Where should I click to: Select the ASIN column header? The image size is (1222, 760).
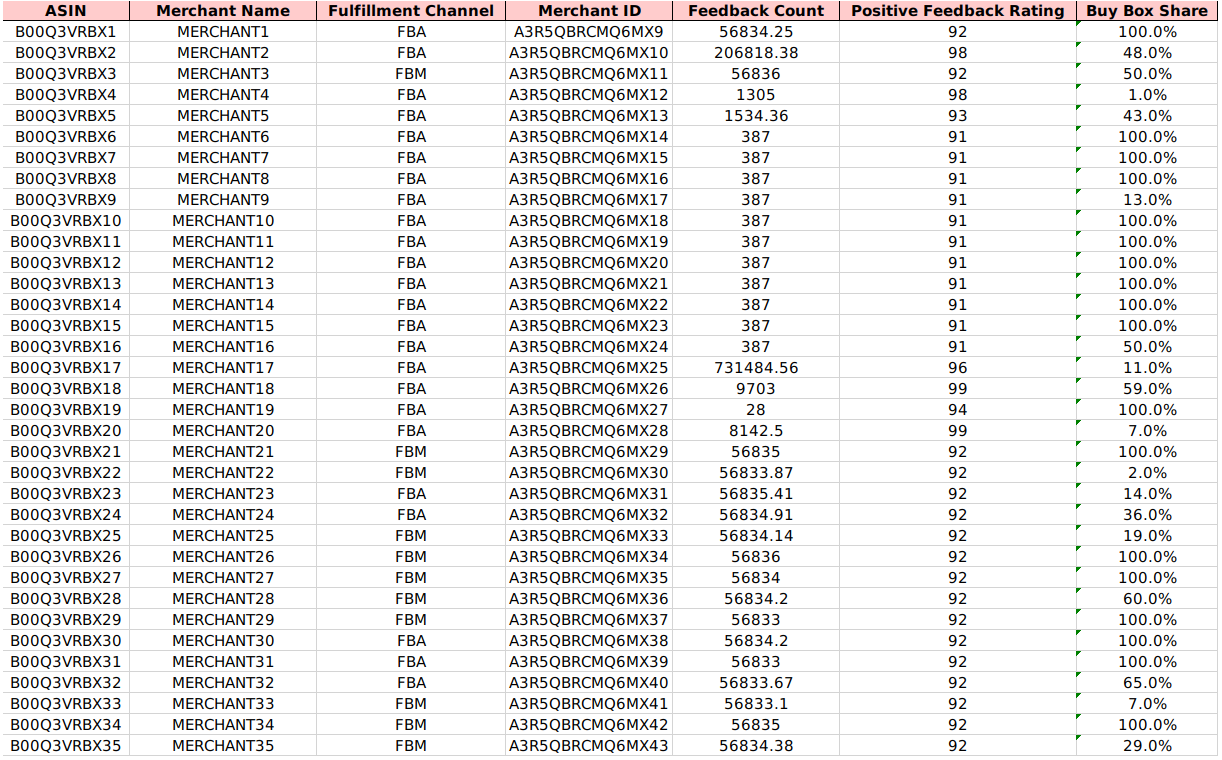point(66,11)
